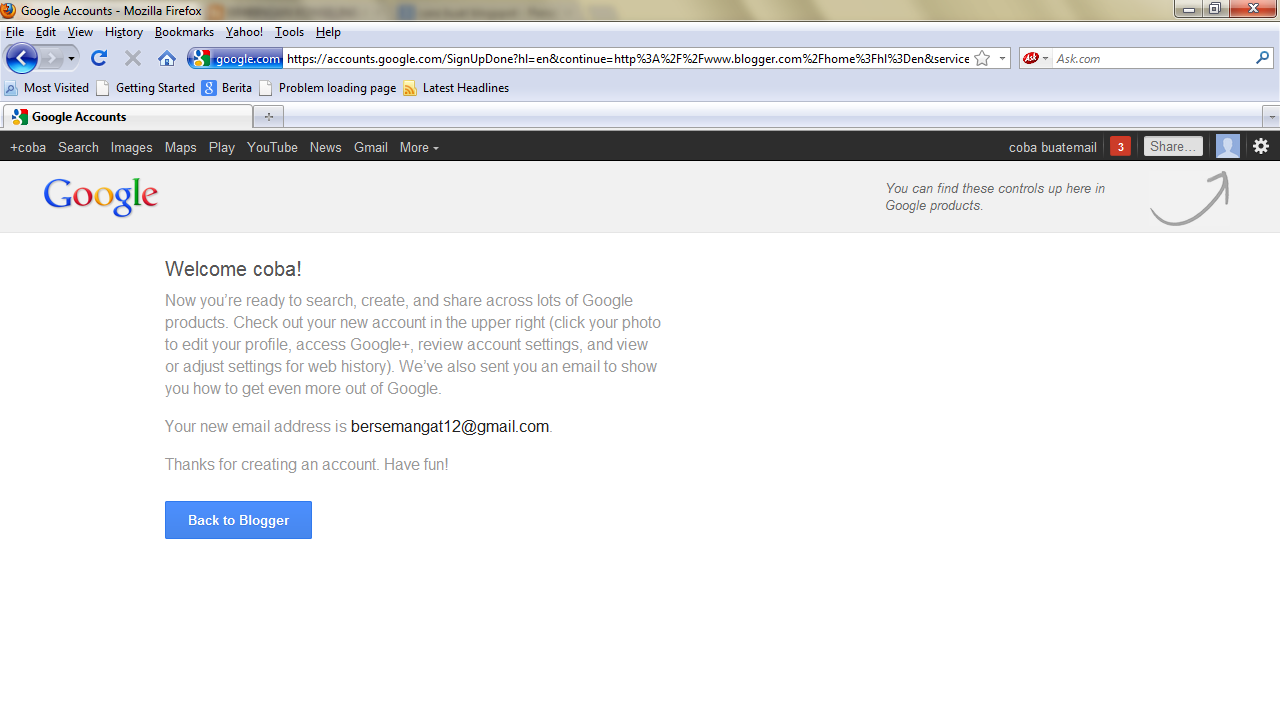Open Maps in the Google bar
This screenshot has width=1281, height=701.
(x=180, y=147)
